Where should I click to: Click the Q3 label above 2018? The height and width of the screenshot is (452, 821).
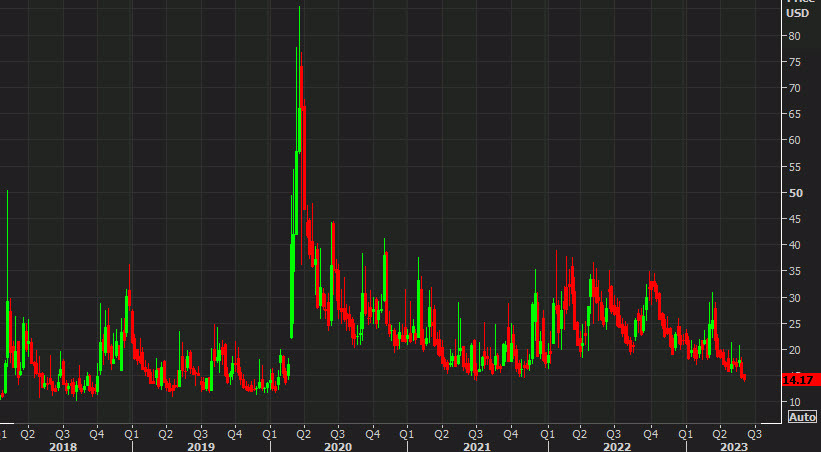click(x=62, y=434)
